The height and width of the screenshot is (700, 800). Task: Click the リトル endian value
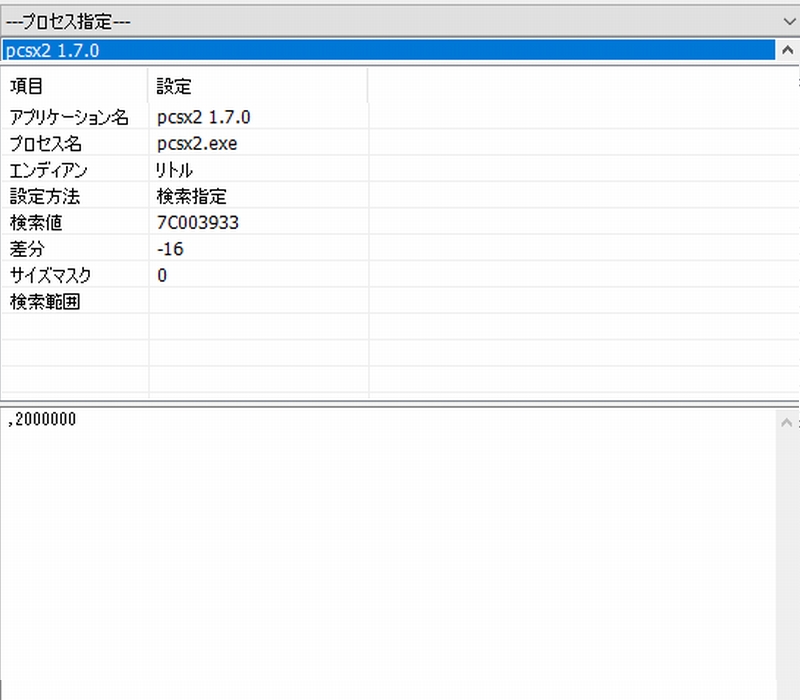(174, 170)
